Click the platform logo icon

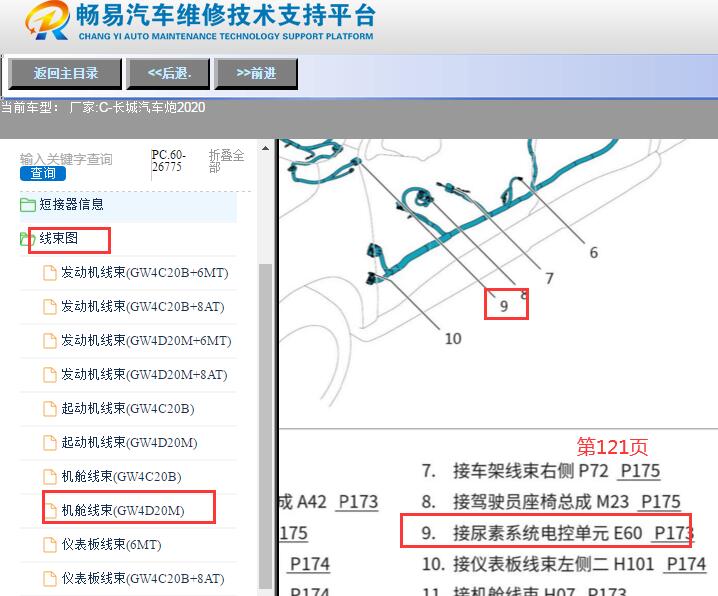click(47, 20)
